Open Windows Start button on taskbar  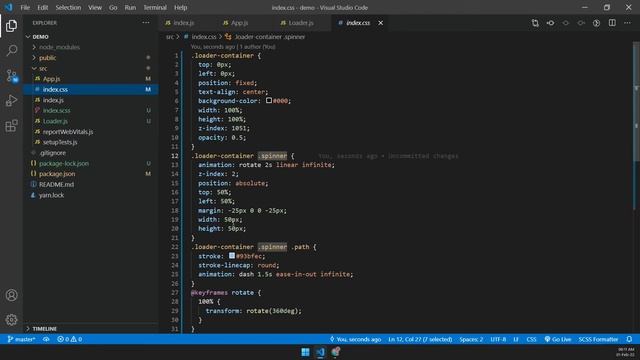(x=305, y=352)
